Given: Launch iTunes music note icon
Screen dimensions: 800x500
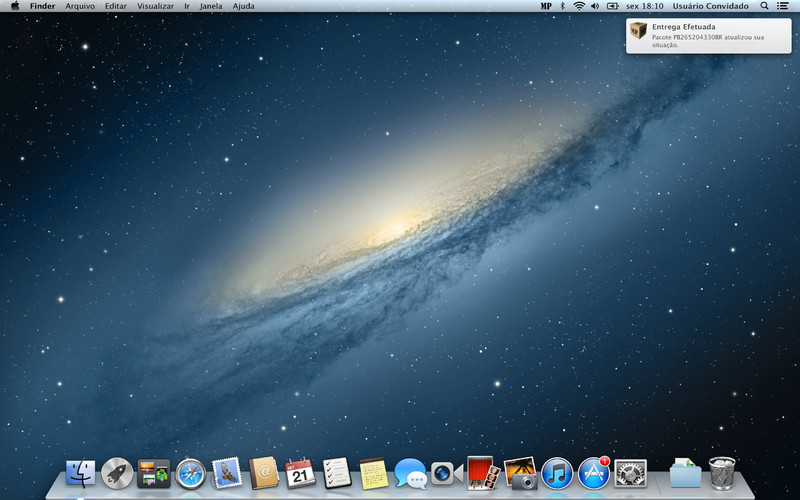Looking at the screenshot, I should (557, 473).
